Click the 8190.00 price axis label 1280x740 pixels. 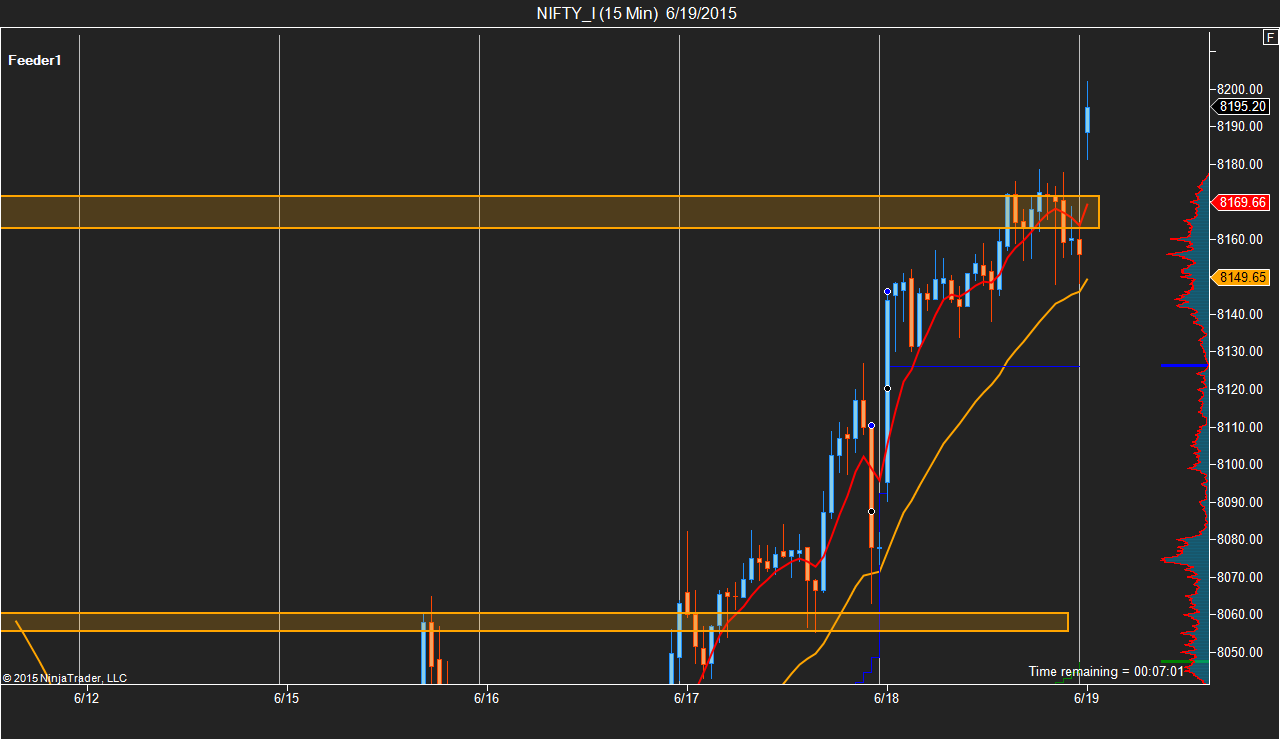(1240, 126)
